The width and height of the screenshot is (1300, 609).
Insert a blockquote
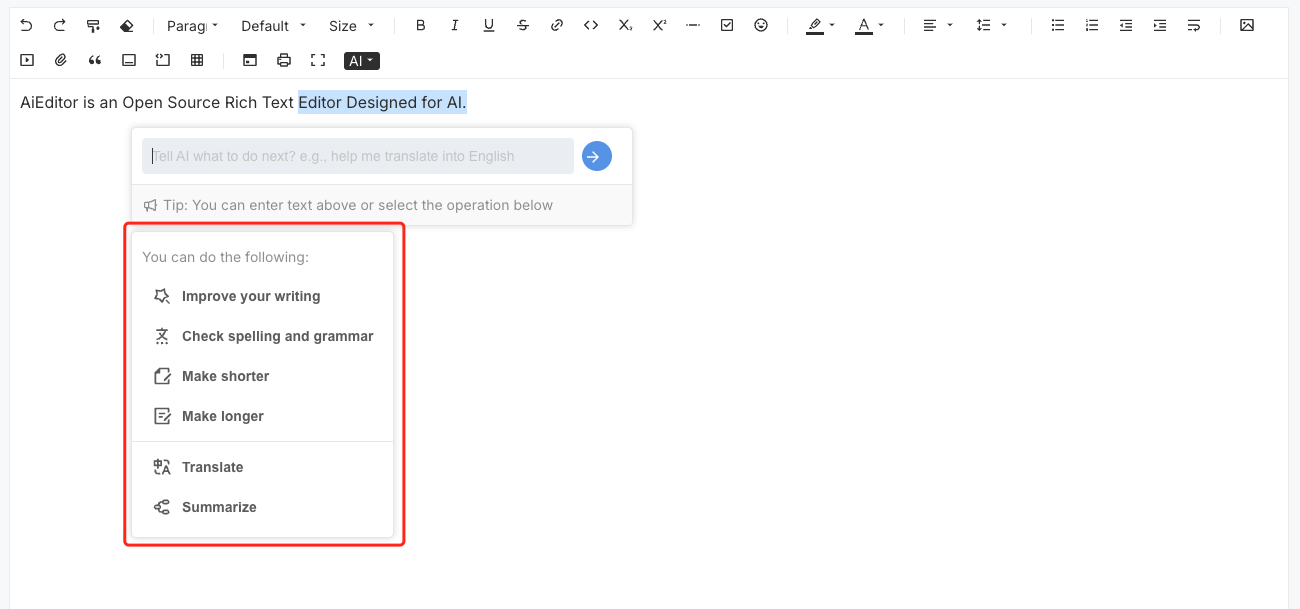(x=95, y=60)
